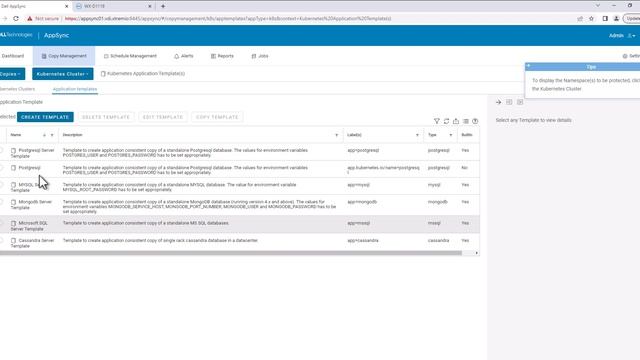The width and height of the screenshot is (640, 360).
Task: Open the browser profile icon
Action: pyautogui.click(x=616, y=18)
